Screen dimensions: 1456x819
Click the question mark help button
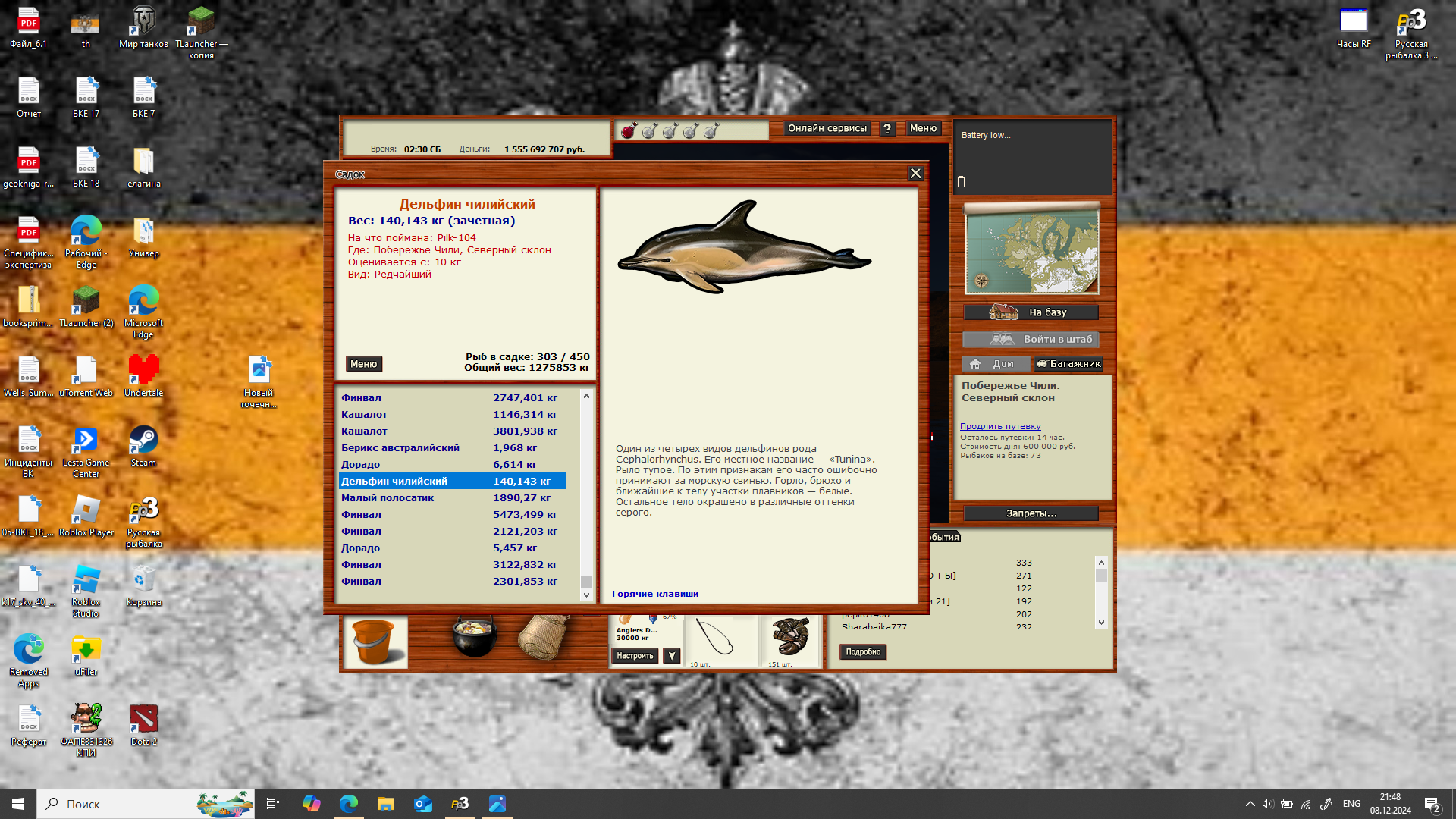[887, 129]
